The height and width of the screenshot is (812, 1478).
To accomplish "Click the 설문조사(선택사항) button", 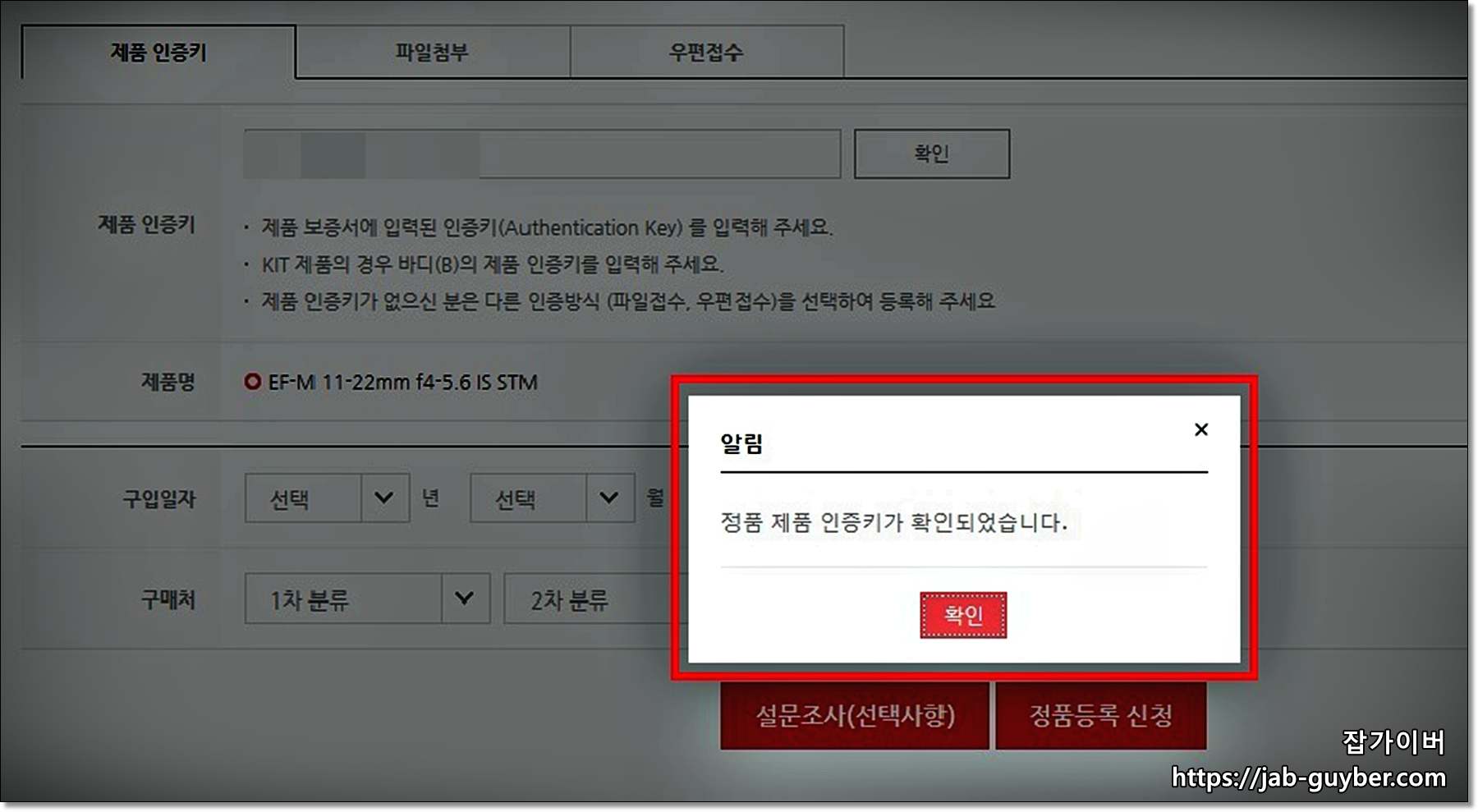I will click(x=855, y=715).
